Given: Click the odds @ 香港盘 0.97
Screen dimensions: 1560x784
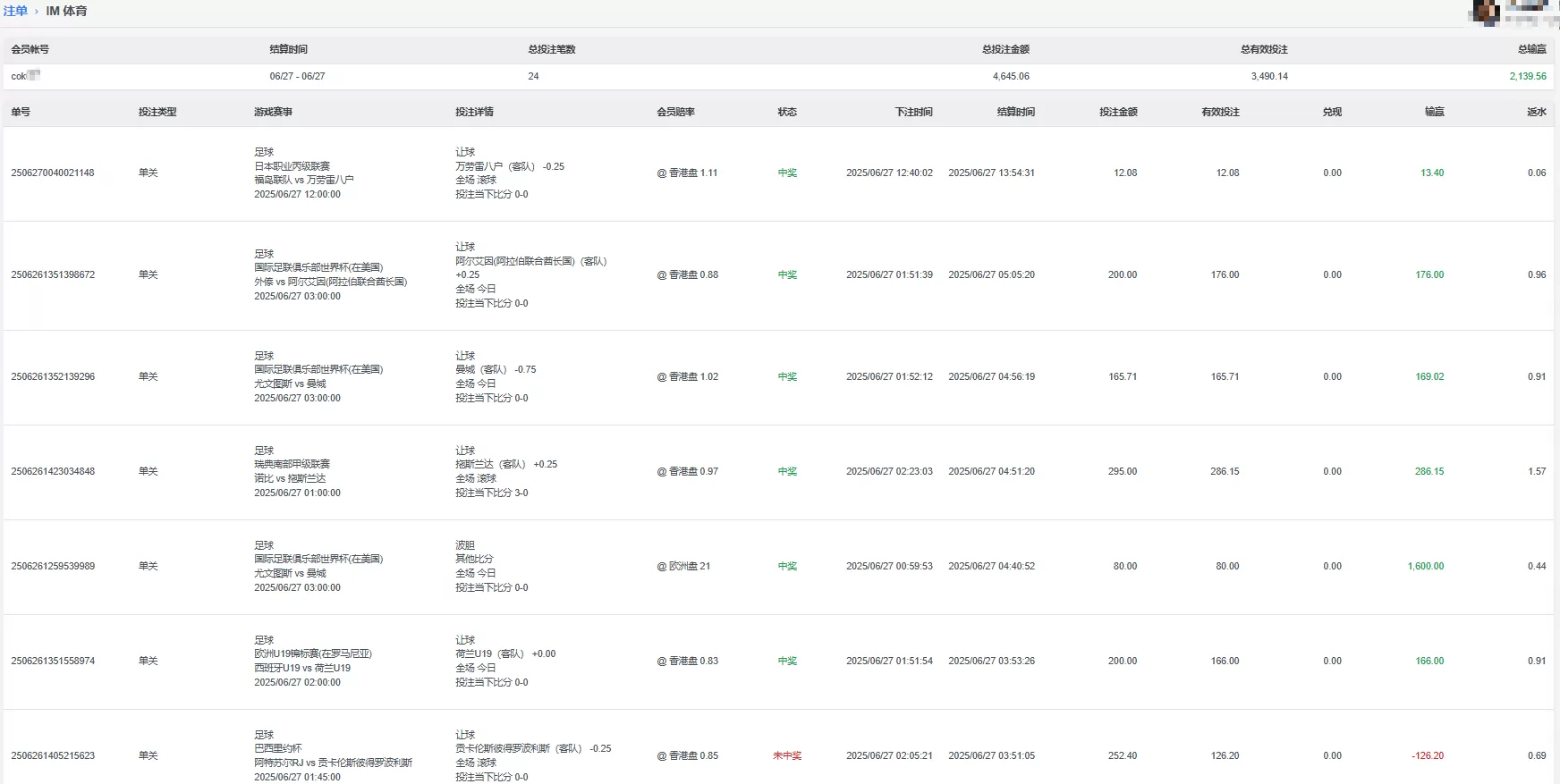Looking at the screenshot, I should [x=687, y=471].
